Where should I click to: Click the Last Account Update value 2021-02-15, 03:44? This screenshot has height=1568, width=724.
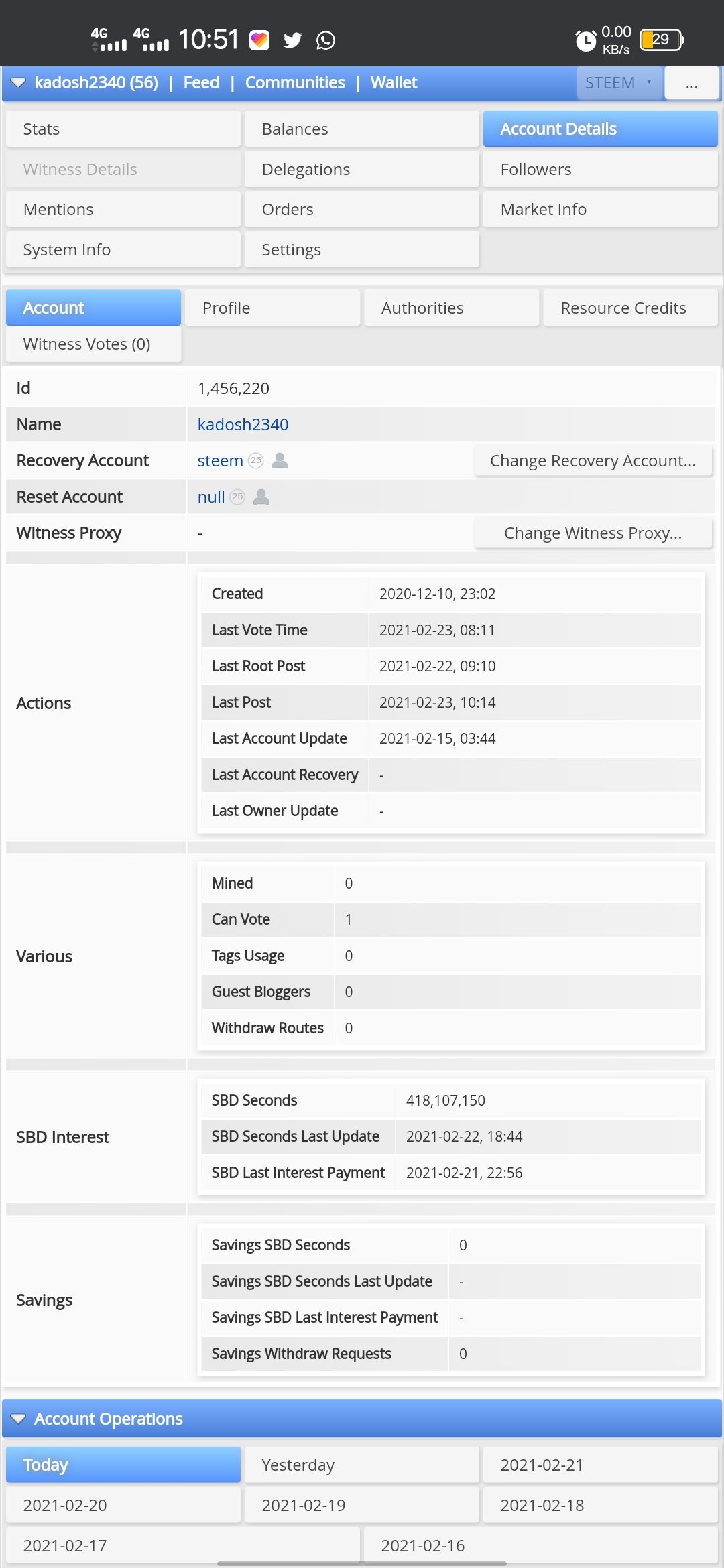click(437, 738)
